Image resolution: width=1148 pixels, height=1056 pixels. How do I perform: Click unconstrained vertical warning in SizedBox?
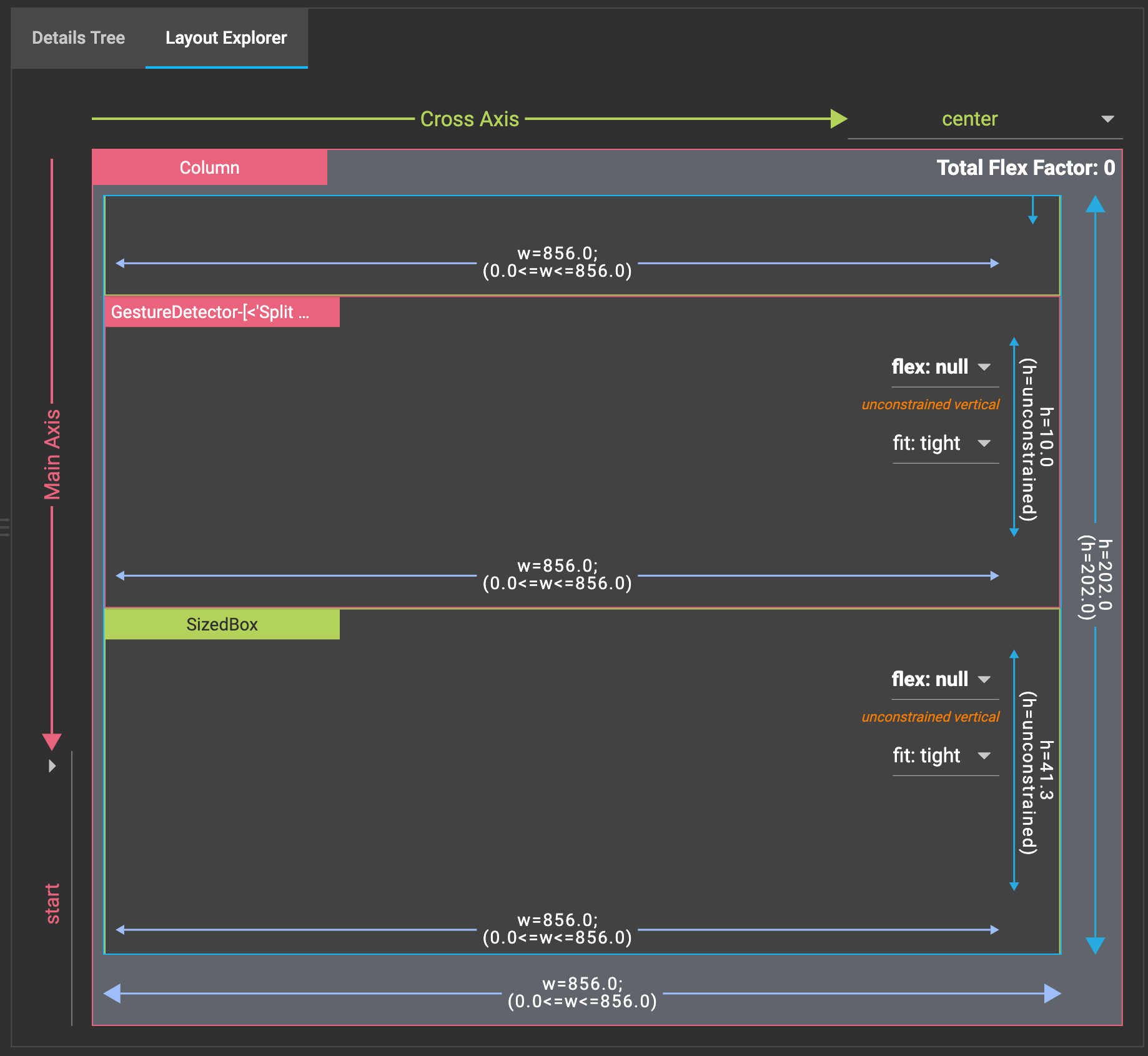[931, 717]
